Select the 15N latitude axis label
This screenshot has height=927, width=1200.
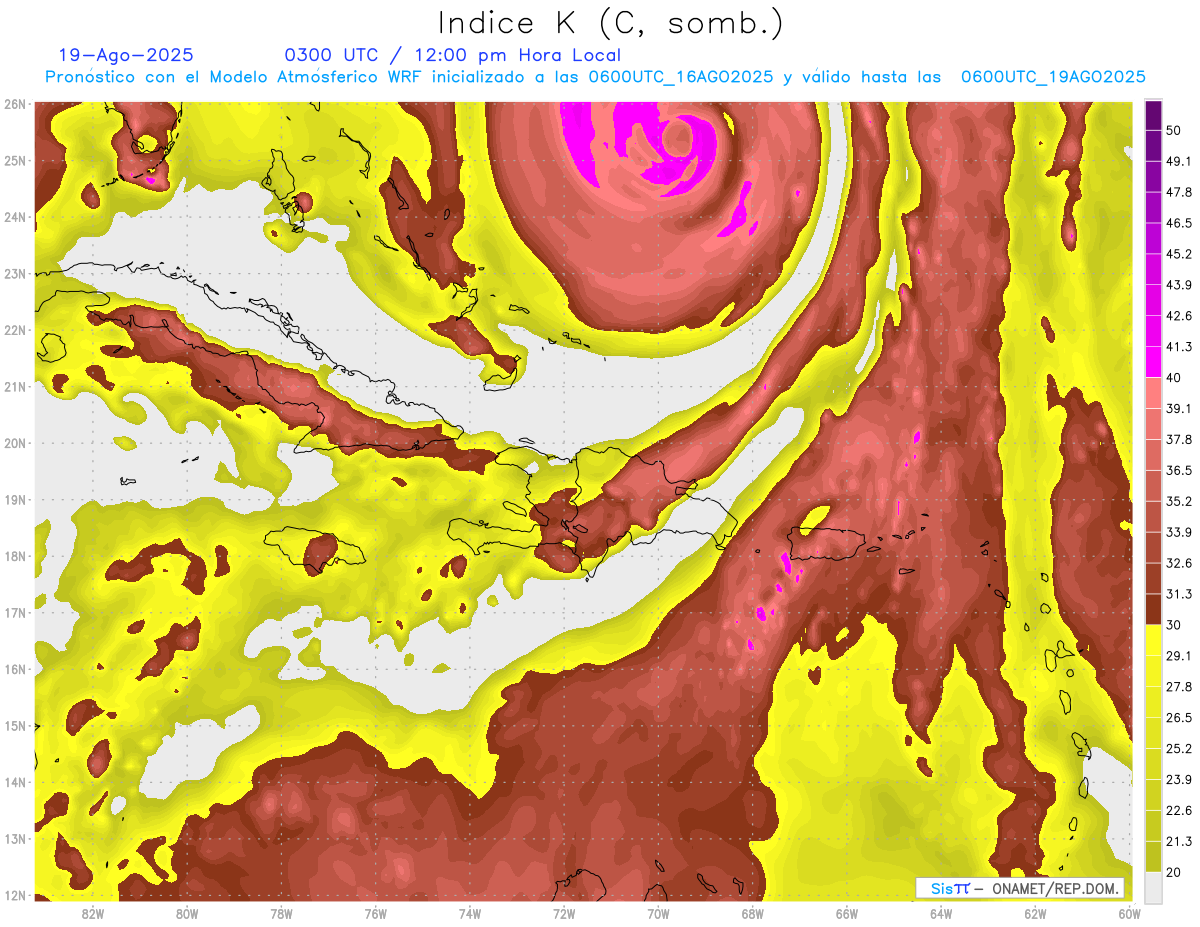pos(15,725)
